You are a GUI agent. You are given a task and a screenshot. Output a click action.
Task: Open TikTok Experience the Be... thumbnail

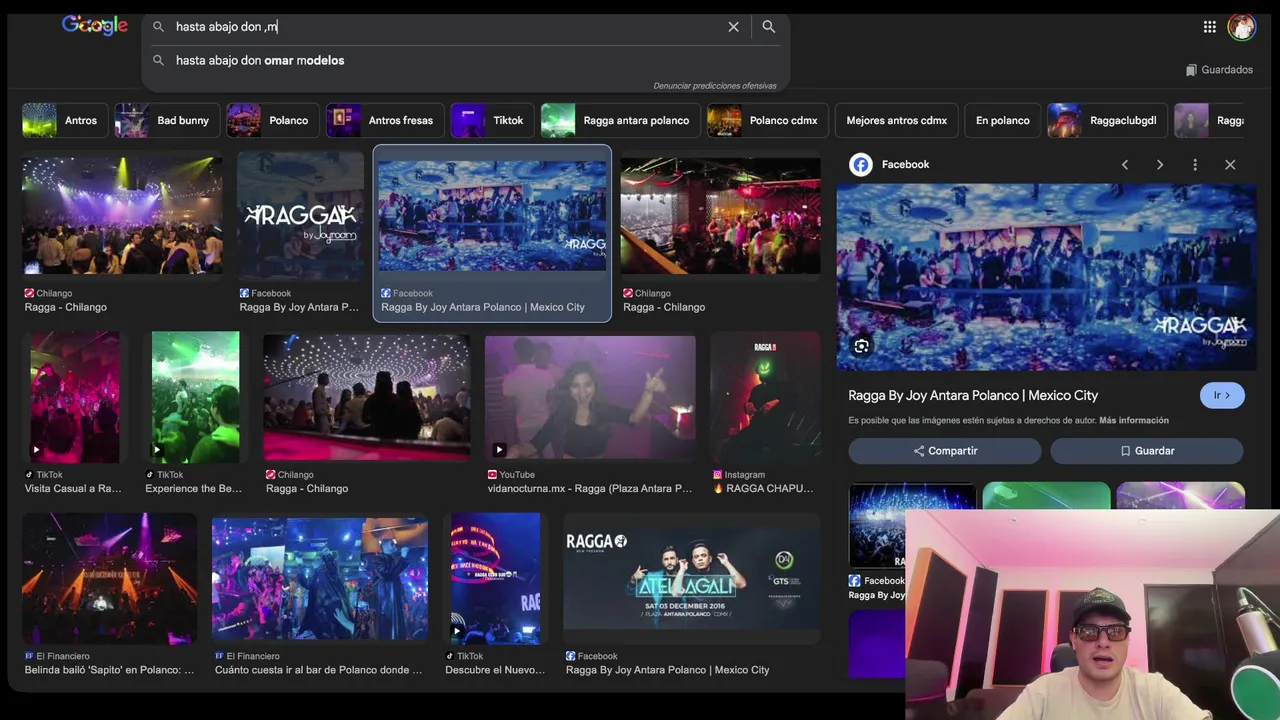click(x=195, y=397)
